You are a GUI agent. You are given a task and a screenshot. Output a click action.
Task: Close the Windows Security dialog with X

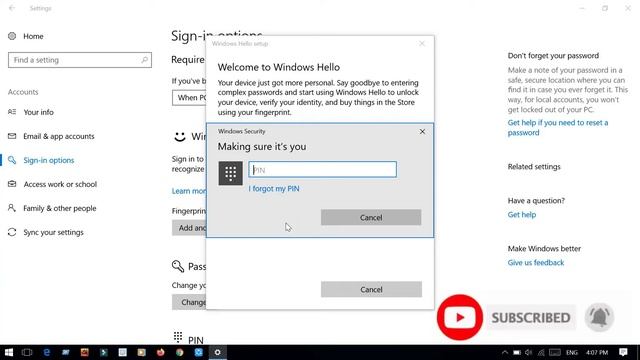pyautogui.click(x=422, y=132)
